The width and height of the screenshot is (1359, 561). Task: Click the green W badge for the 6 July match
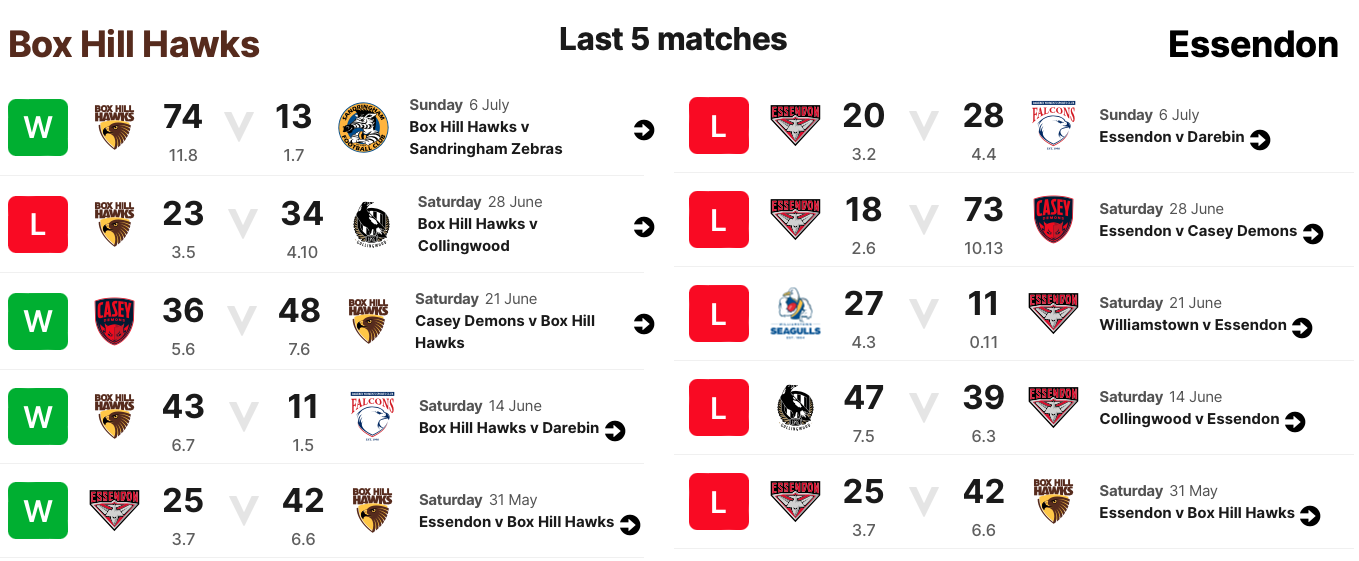[38, 127]
